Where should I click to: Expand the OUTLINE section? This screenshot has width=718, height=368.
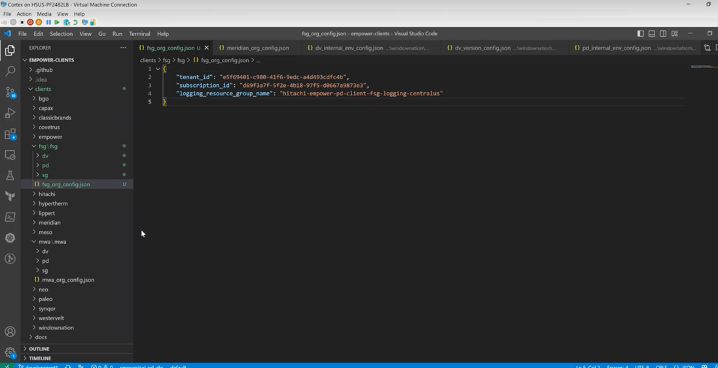click(x=39, y=349)
